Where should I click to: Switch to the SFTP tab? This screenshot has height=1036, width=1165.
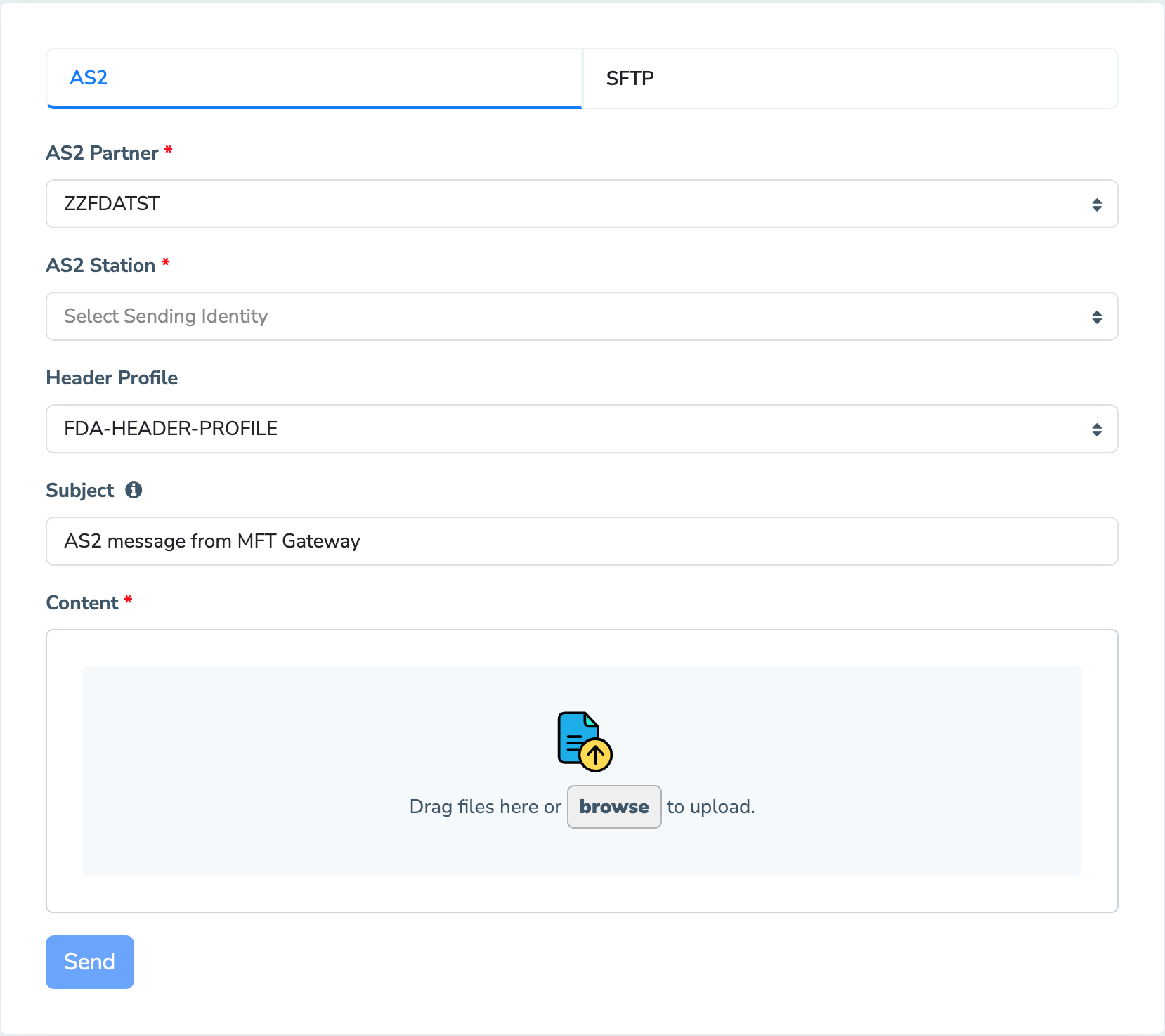click(850, 78)
